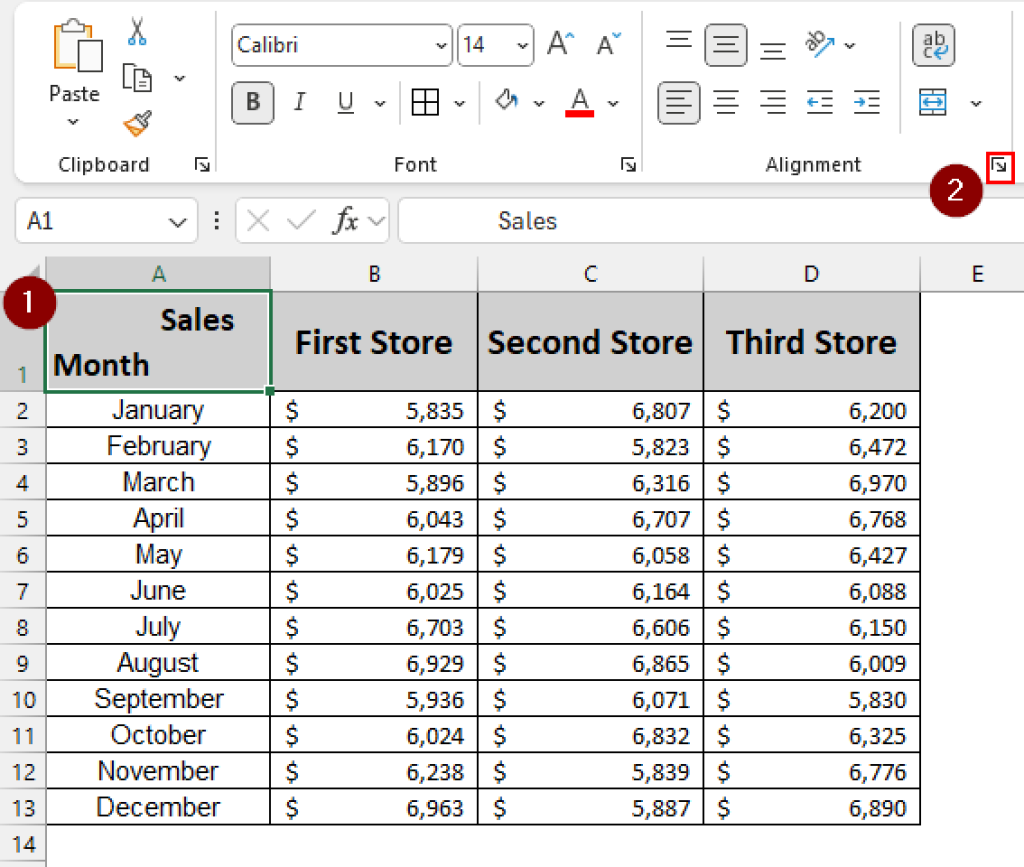This screenshot has height=867, width=1024.
Task: Open the font size dropdown
Action: pyautogui.click(x=521, y=45)
